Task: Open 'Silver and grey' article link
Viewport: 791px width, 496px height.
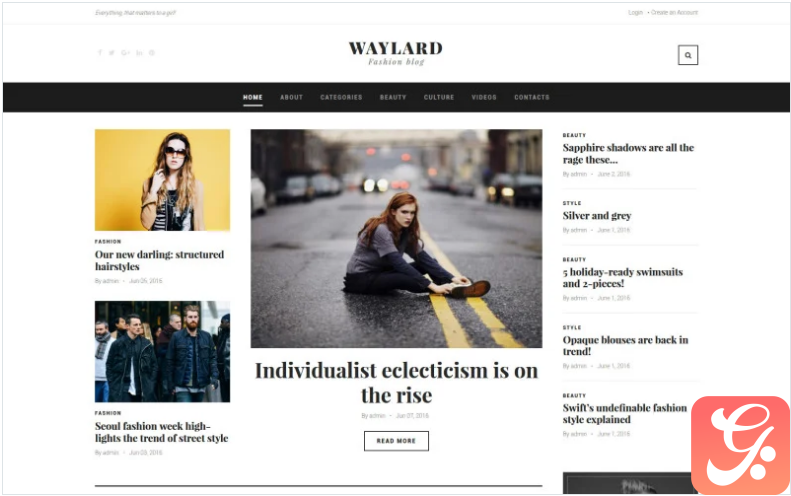Action: (x=597, y=215)
